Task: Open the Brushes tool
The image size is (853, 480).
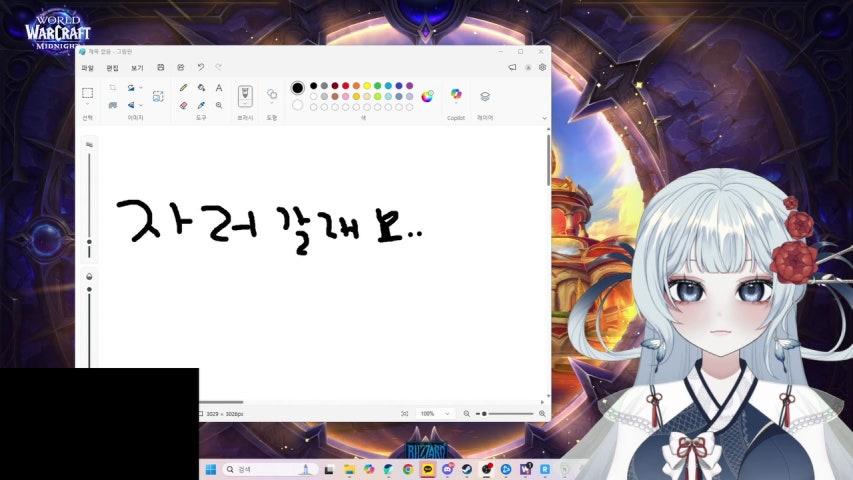Action: tap(245, 95)
